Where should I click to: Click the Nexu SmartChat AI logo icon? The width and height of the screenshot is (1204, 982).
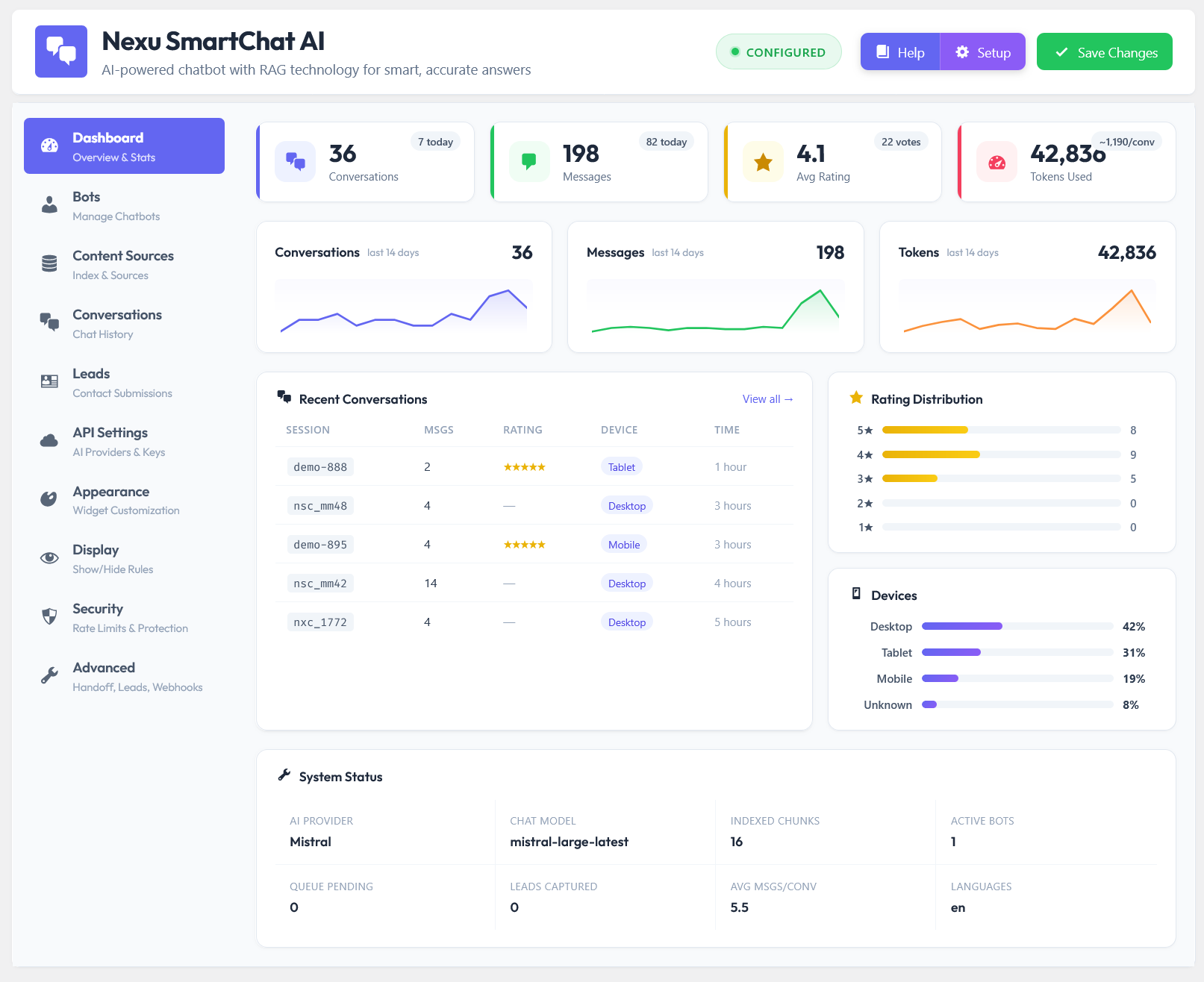click(61, 51)
